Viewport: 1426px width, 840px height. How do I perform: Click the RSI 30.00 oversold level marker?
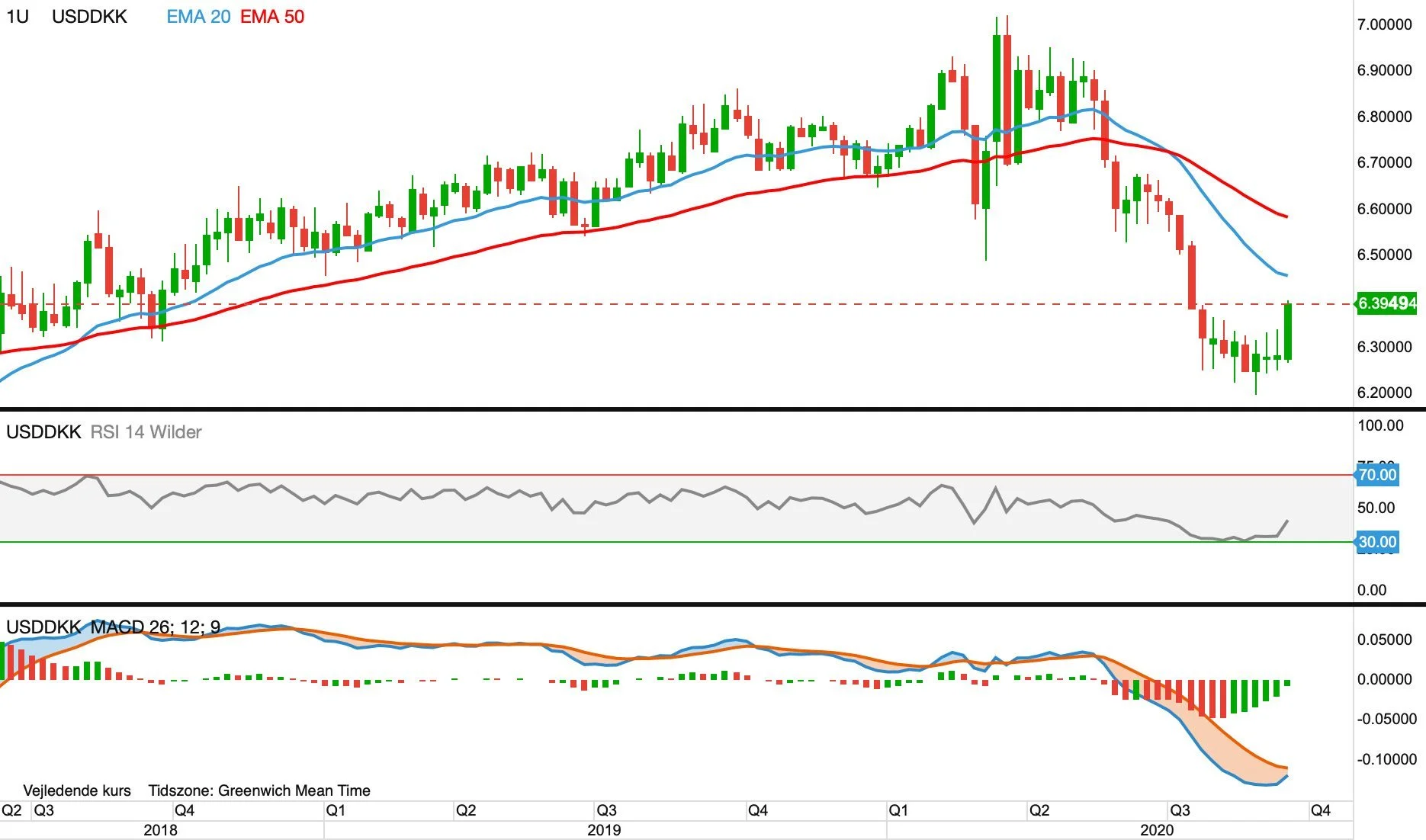1377,543
